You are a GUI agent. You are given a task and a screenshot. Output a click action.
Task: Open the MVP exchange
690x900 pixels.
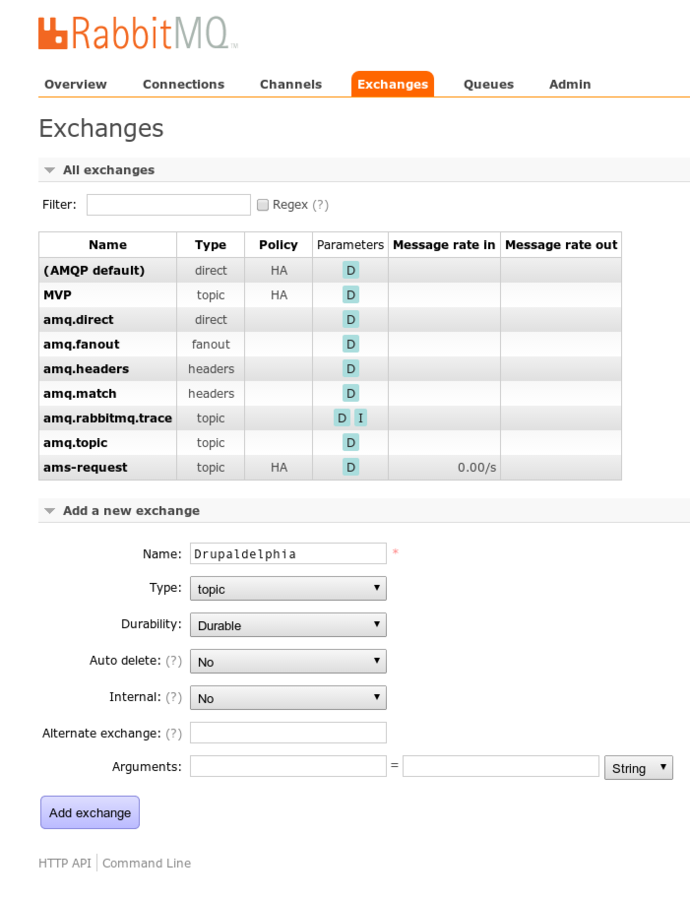(x=57, y=295)
